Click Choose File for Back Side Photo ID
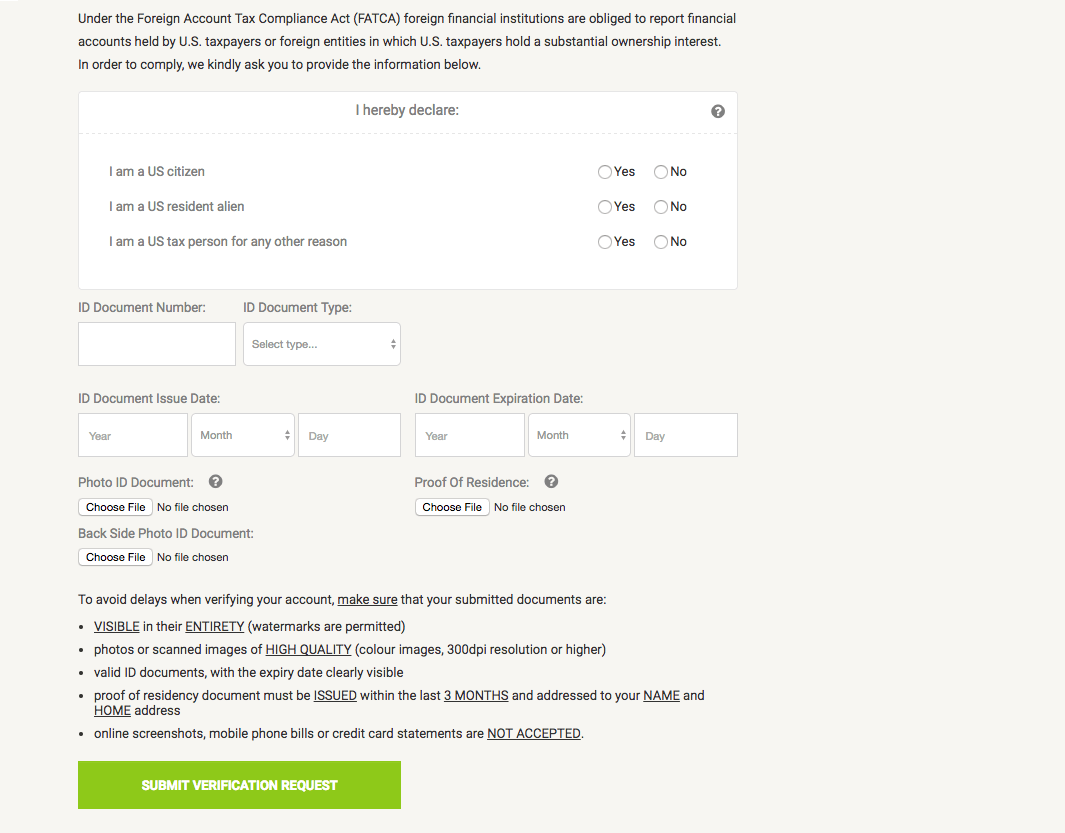Screen dimensions: 1065x833 116,557
